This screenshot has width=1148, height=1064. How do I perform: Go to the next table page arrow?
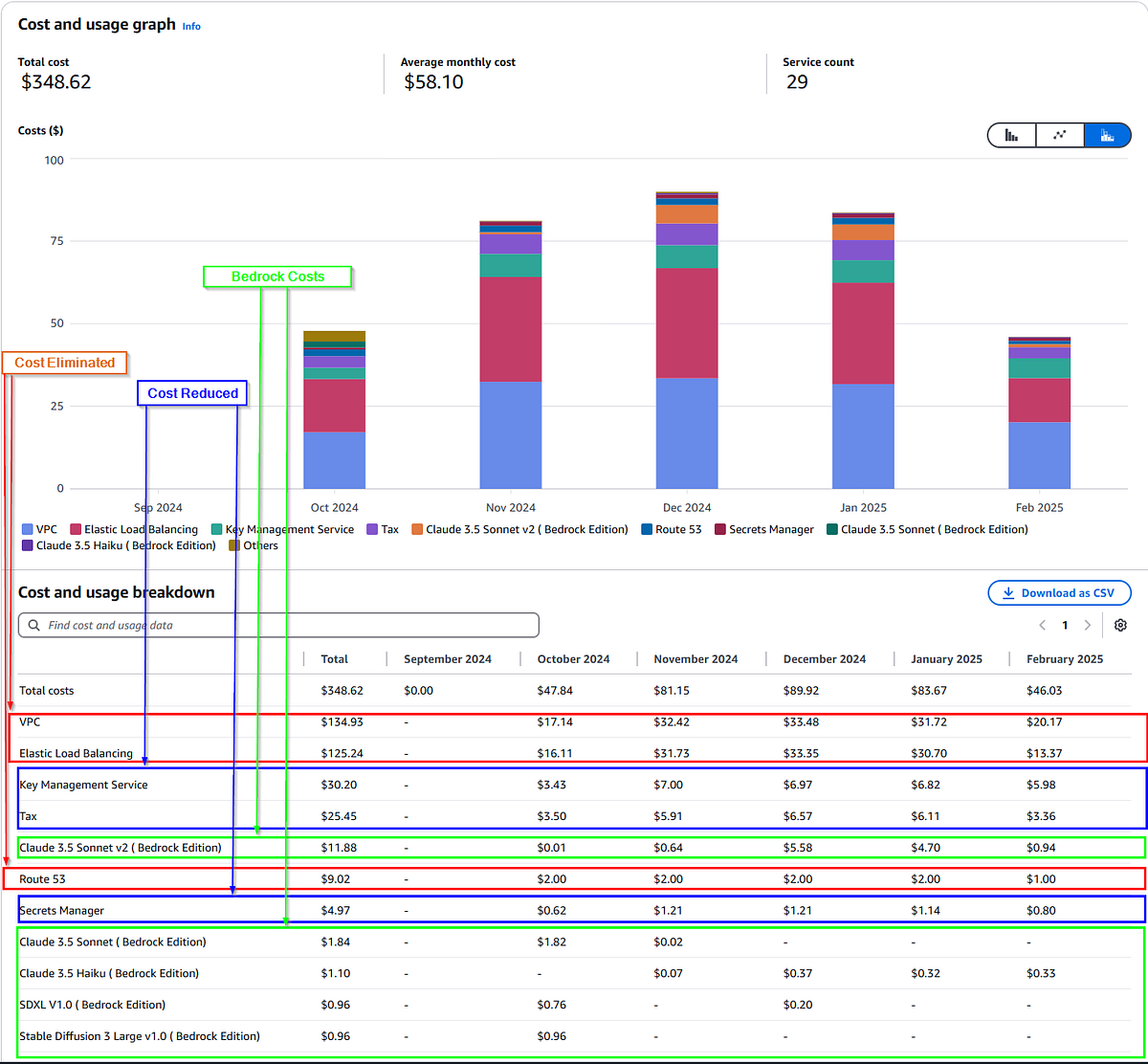coord(1087,625)
